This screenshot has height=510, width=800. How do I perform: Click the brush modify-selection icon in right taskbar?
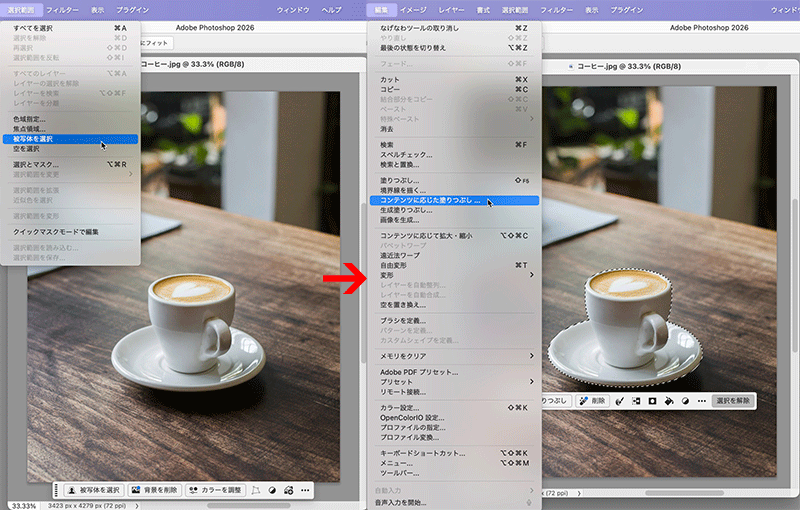(x=619, y=400)
